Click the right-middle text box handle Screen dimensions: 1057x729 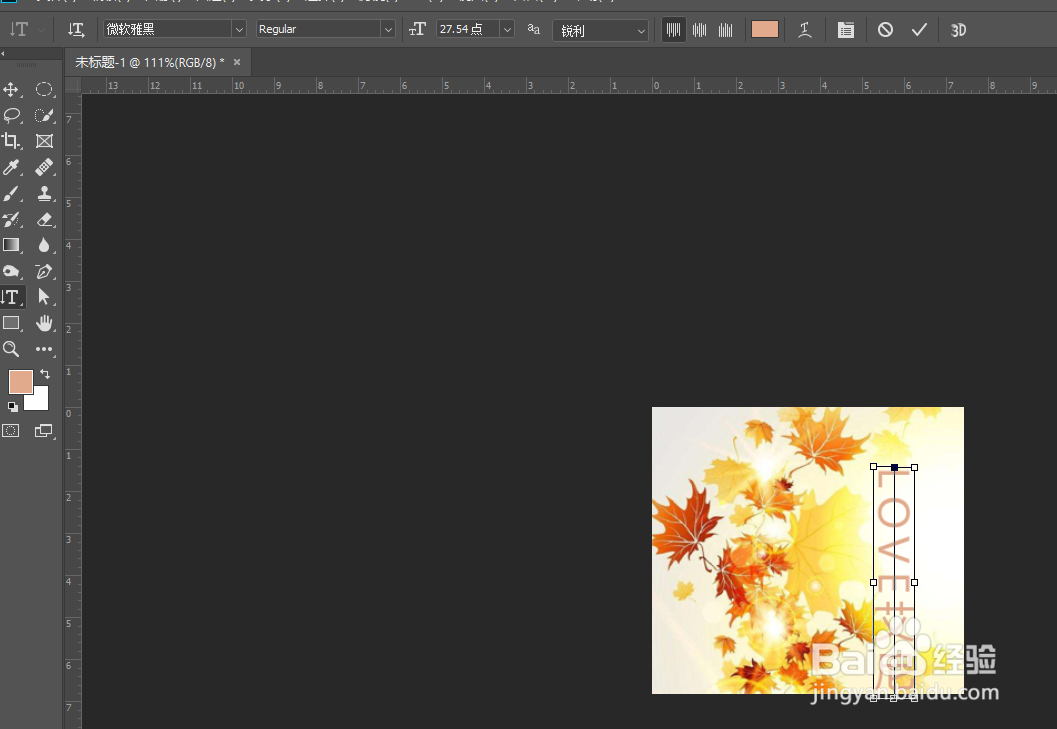[914, 582]
